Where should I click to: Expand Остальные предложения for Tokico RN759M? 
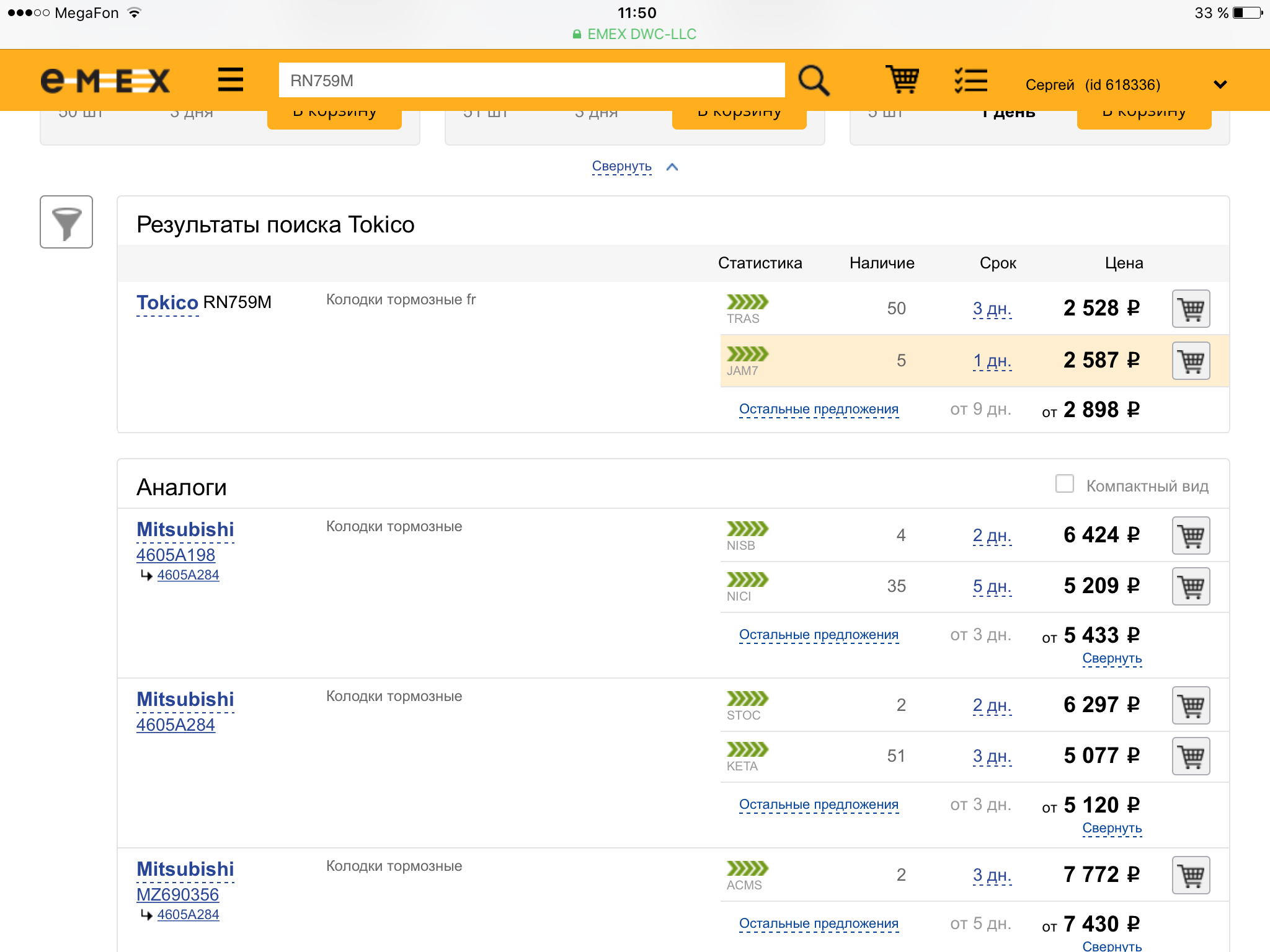pos(819,409)
